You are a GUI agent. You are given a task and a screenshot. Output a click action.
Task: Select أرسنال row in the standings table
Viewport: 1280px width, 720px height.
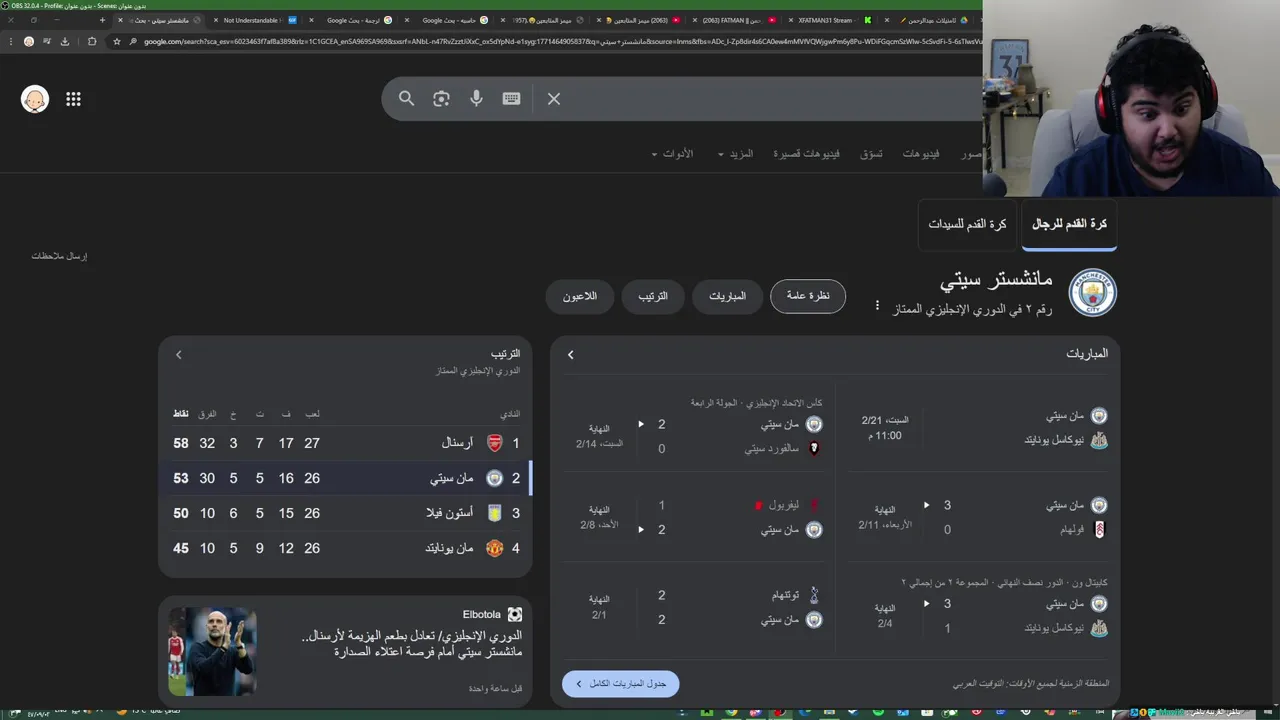coord(345,443)
